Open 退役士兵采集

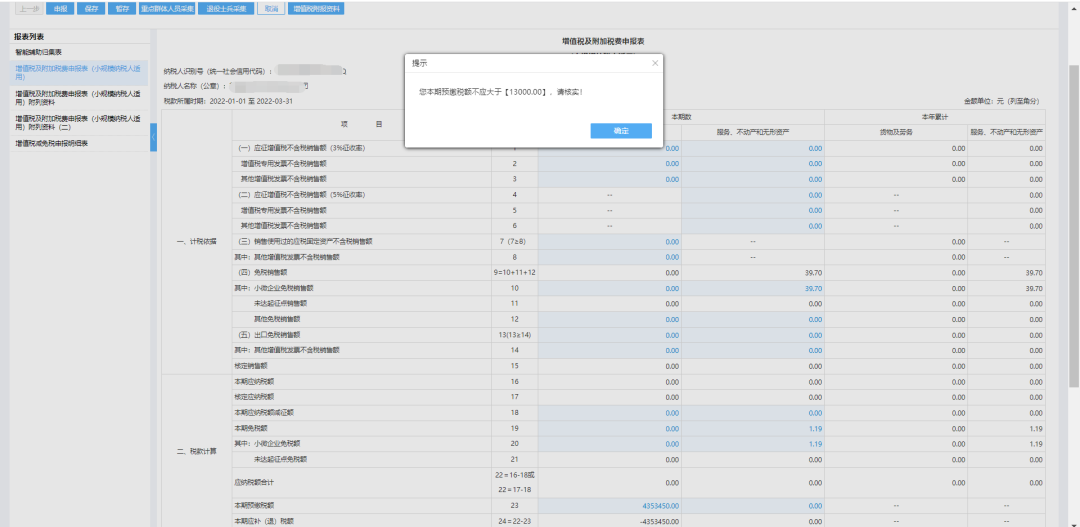(224, 8)
